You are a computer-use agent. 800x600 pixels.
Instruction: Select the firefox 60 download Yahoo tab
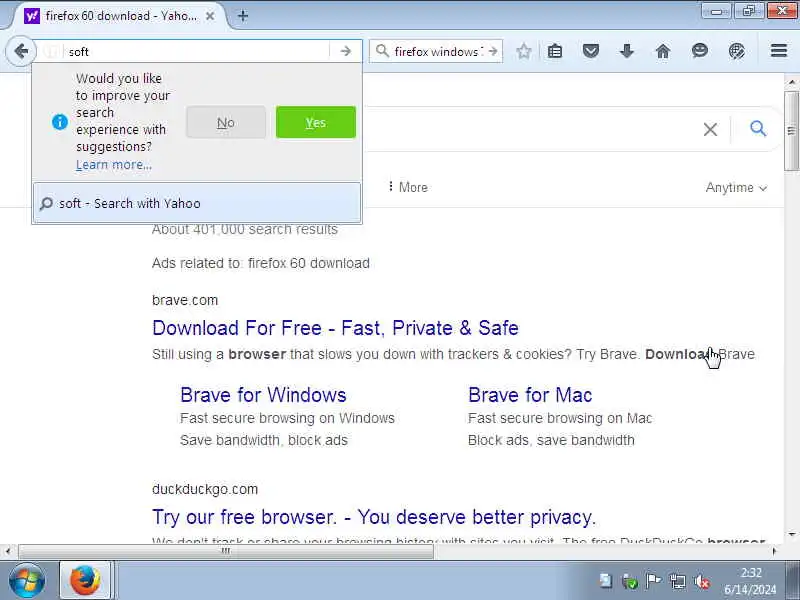tap(120, 16)
